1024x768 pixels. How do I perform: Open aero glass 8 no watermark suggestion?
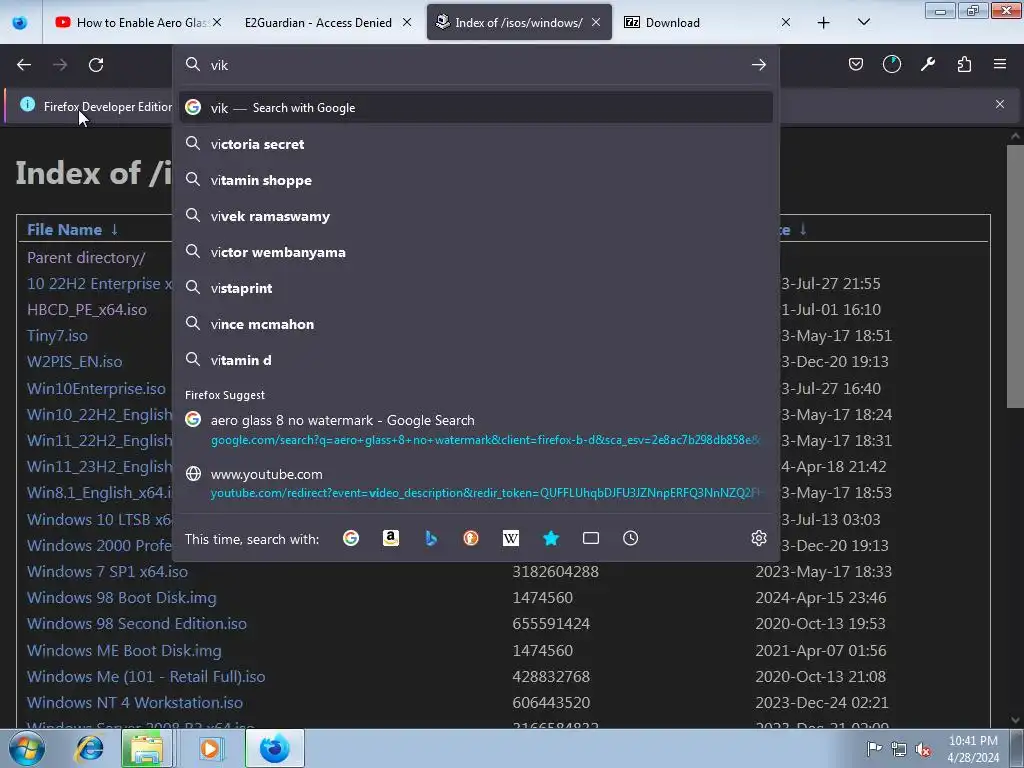(476, 430)
